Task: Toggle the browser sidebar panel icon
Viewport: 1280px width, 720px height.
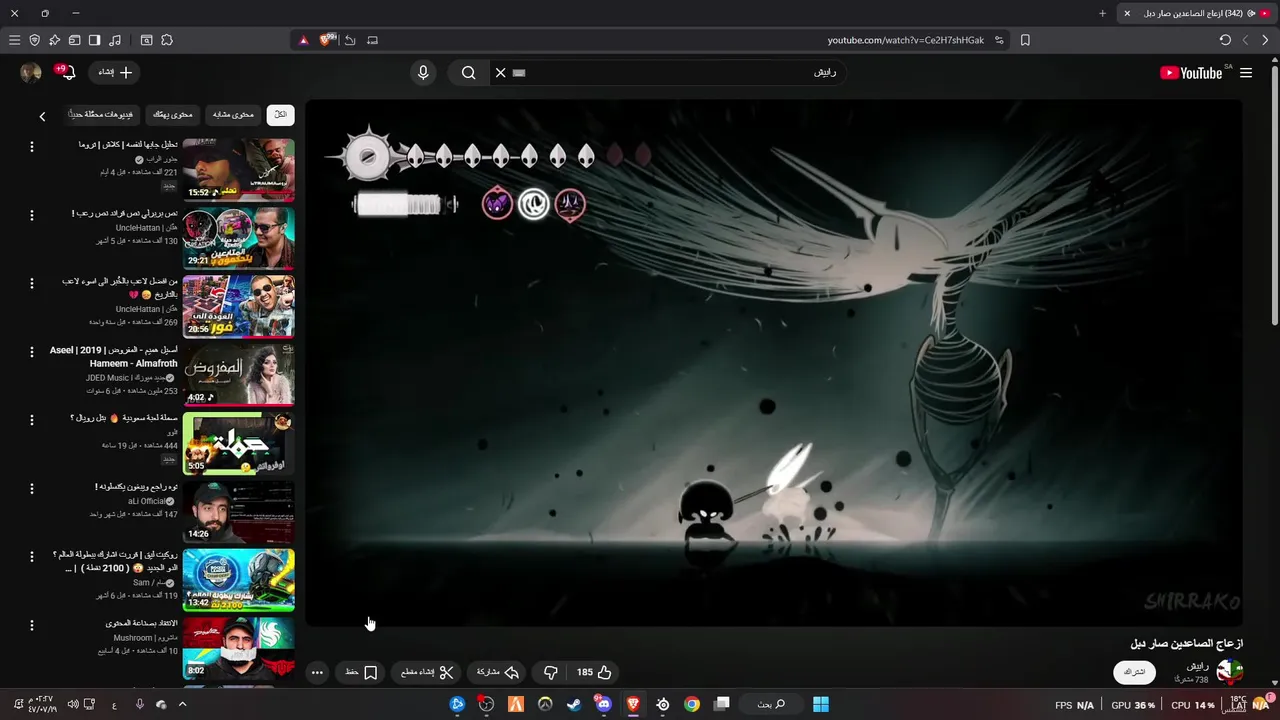Action: 94,40
